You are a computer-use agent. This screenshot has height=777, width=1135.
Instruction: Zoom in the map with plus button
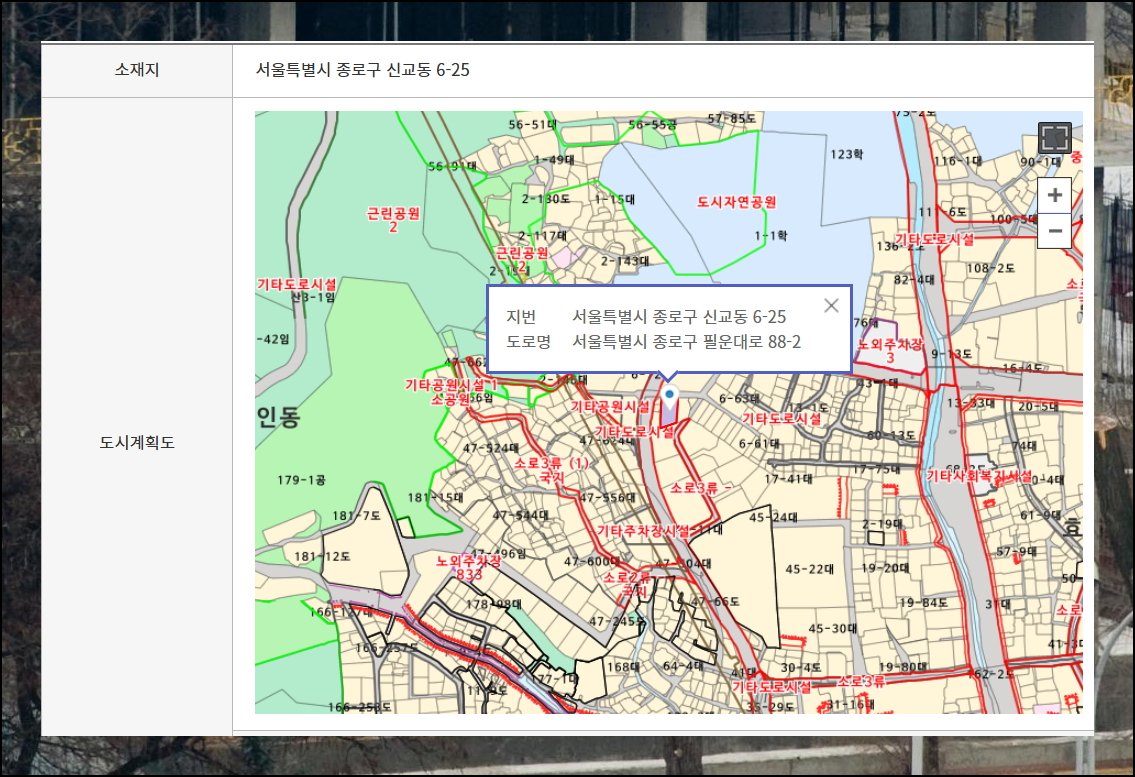pos(1055,195)
